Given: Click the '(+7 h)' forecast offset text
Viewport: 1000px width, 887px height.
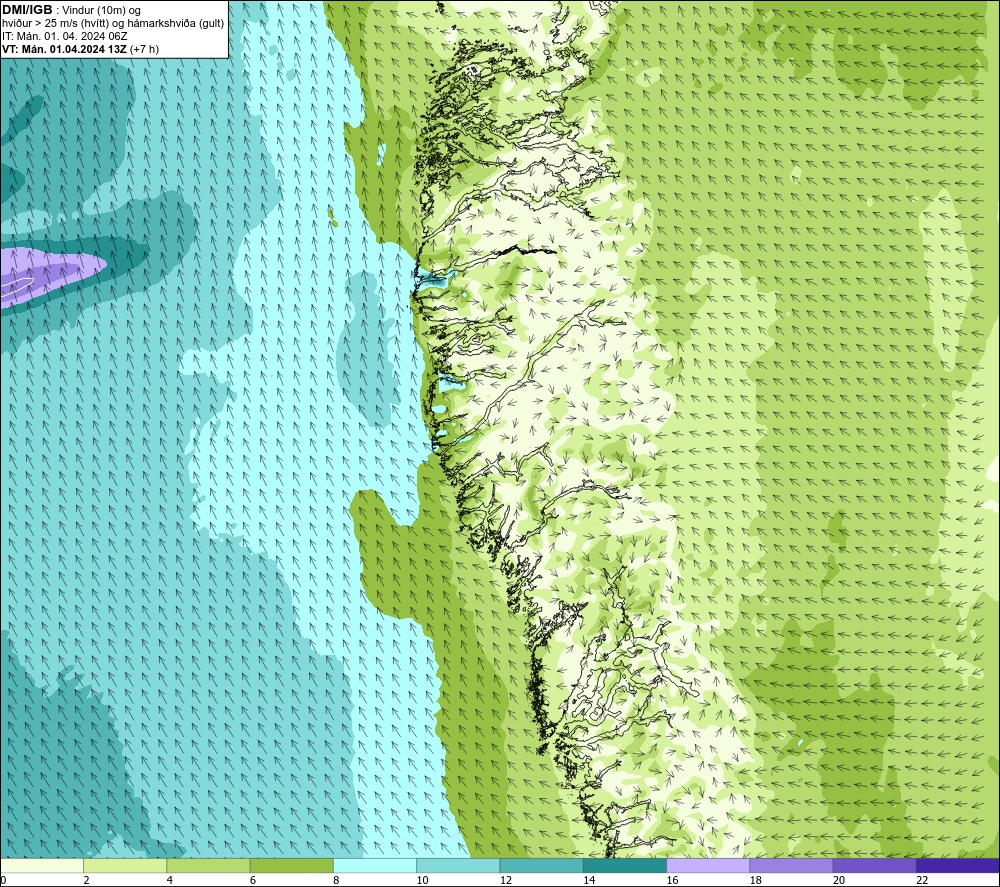Looking at the screenshot, I should [x=144, y=49].
